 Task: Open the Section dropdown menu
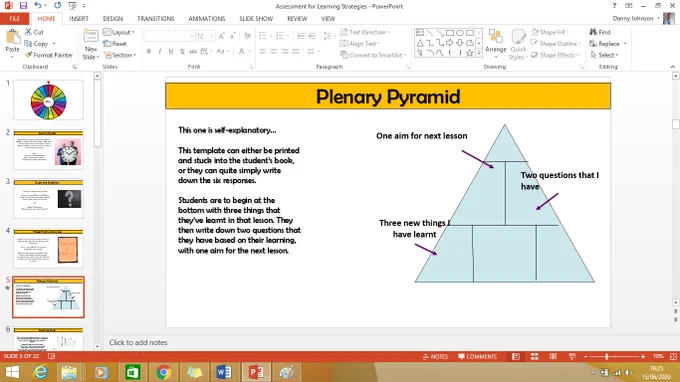tap(120, 55)
